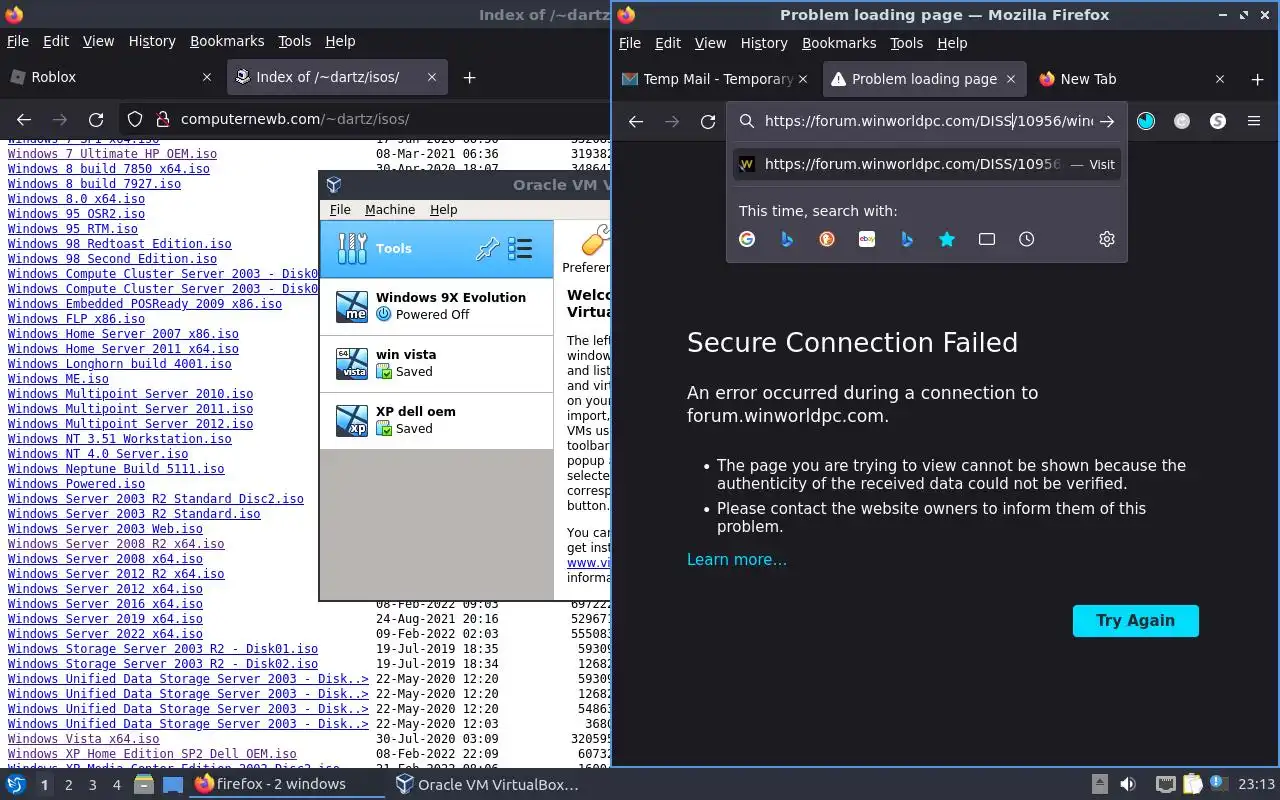Open the Windows 7 Ultimate HP OEM.iso link
The image size is (1280, 800).
pos(112,154)
